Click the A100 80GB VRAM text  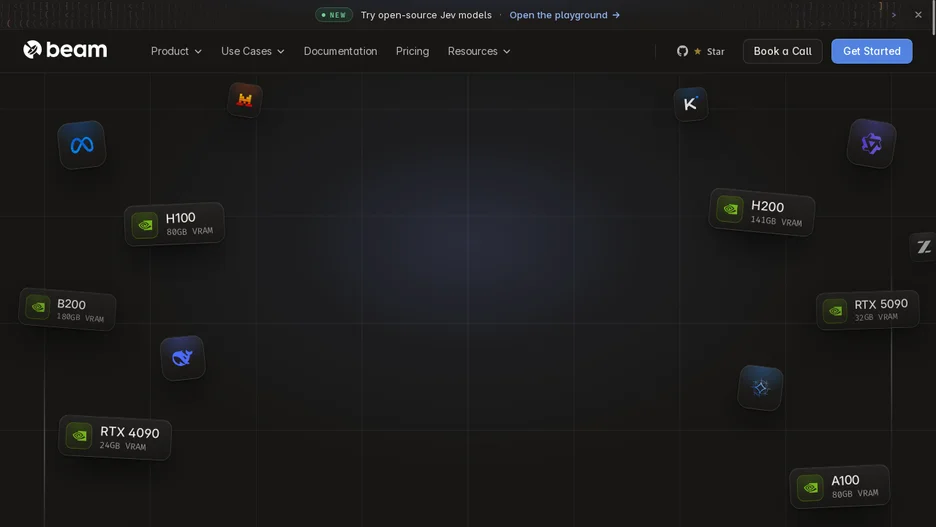click(855, 486)
